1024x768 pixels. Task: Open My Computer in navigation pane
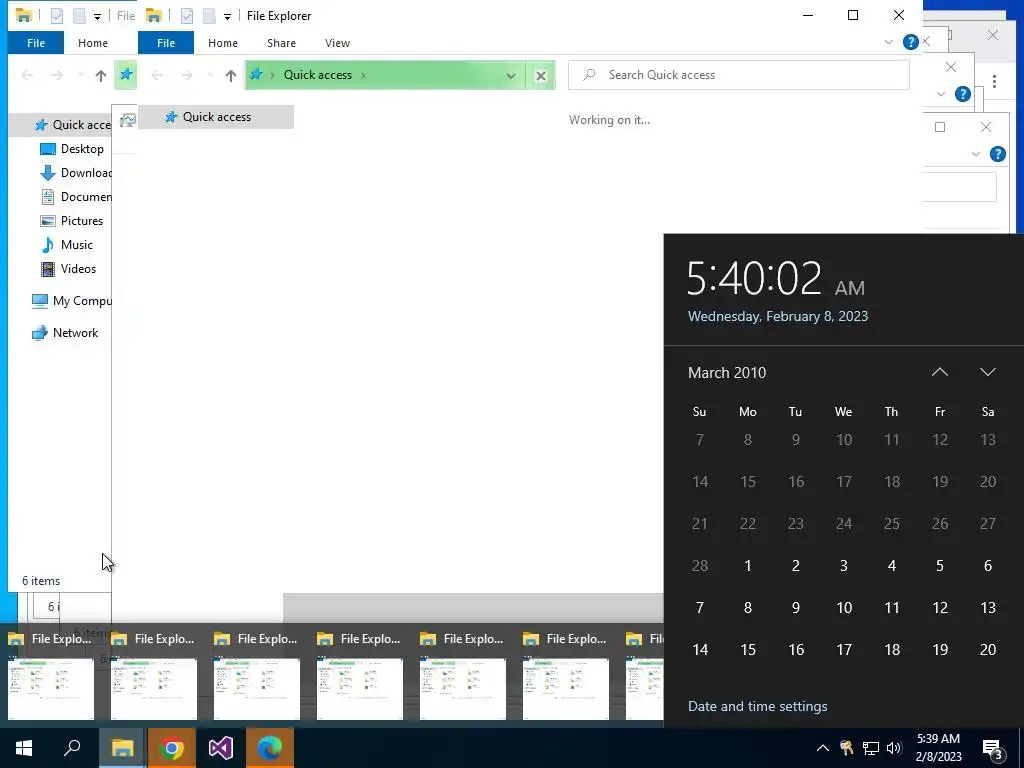pos(81,301)
